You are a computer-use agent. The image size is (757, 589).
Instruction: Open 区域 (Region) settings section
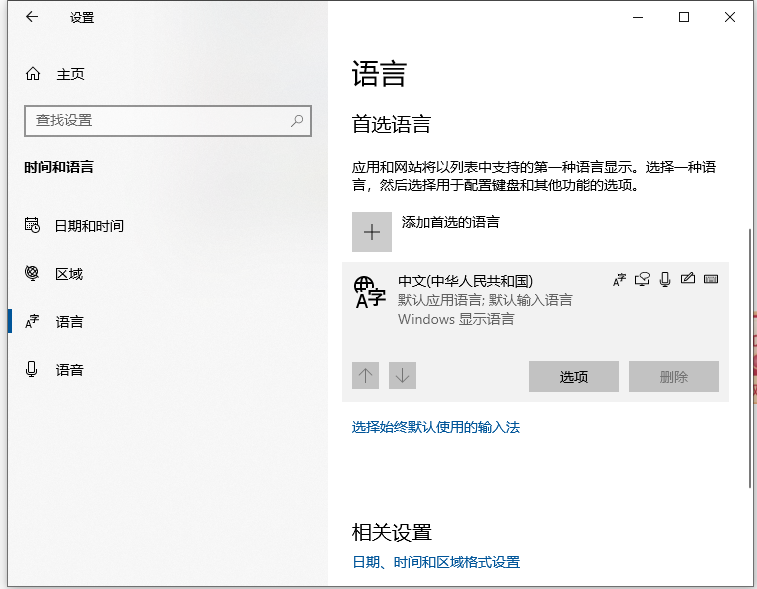(68, 274)
